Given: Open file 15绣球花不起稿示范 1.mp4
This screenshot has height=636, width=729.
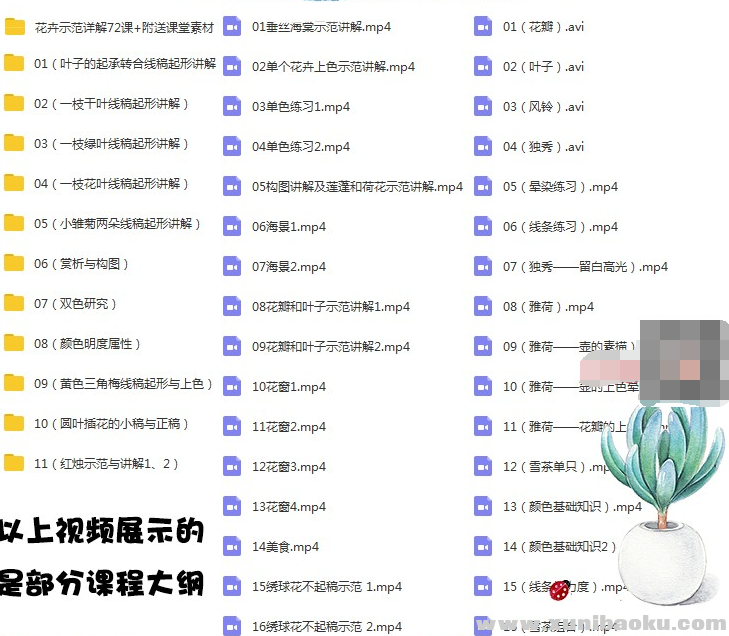Looking at the screenshot, I should click(x=326, y=587).
